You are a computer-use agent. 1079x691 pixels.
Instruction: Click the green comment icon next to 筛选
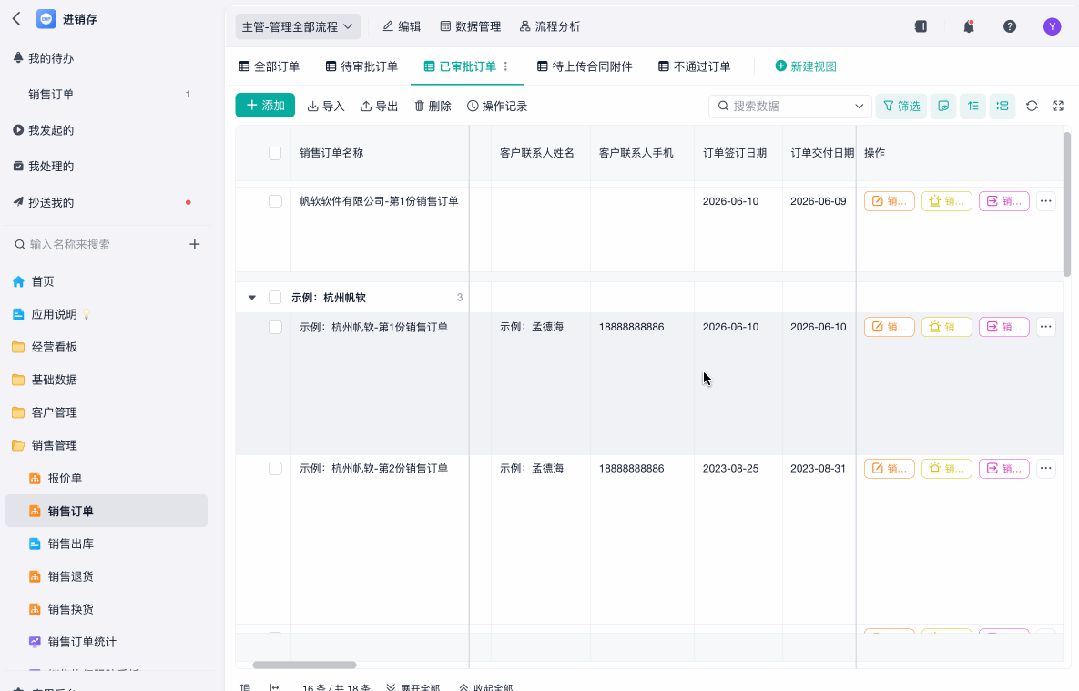tap(943, 106)
